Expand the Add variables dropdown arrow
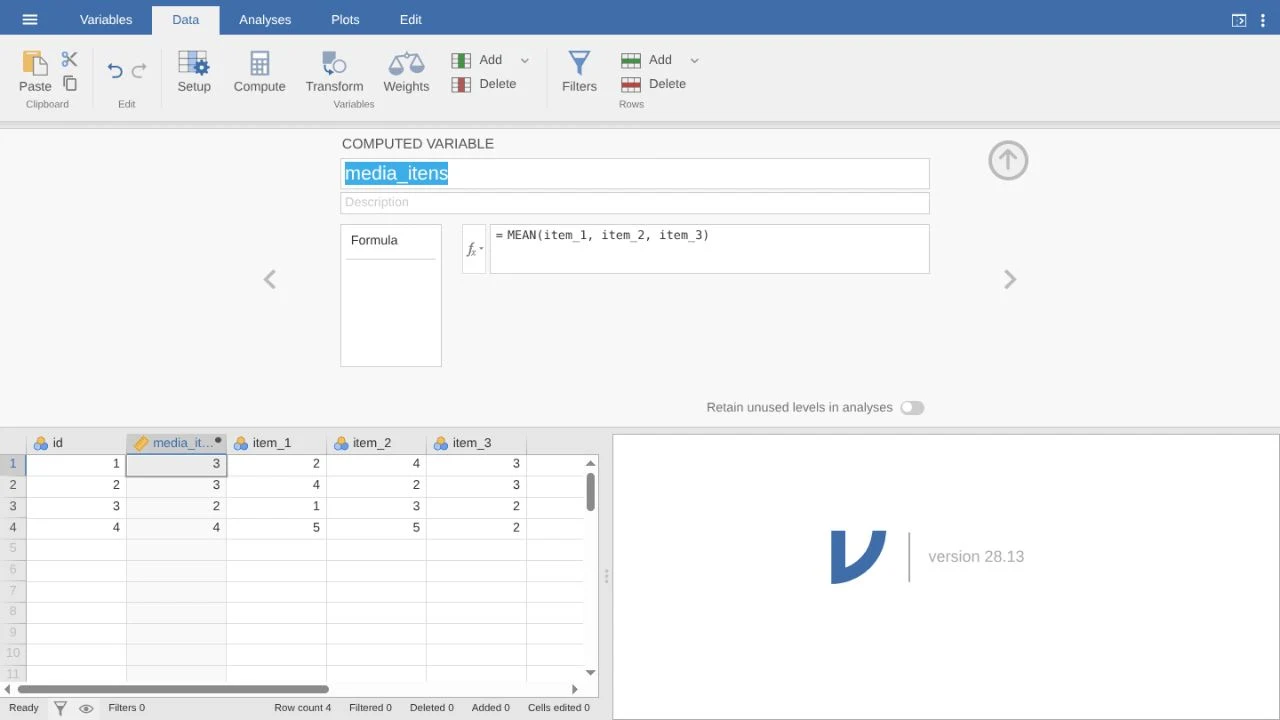1280x720 pixels. point(525,60)
